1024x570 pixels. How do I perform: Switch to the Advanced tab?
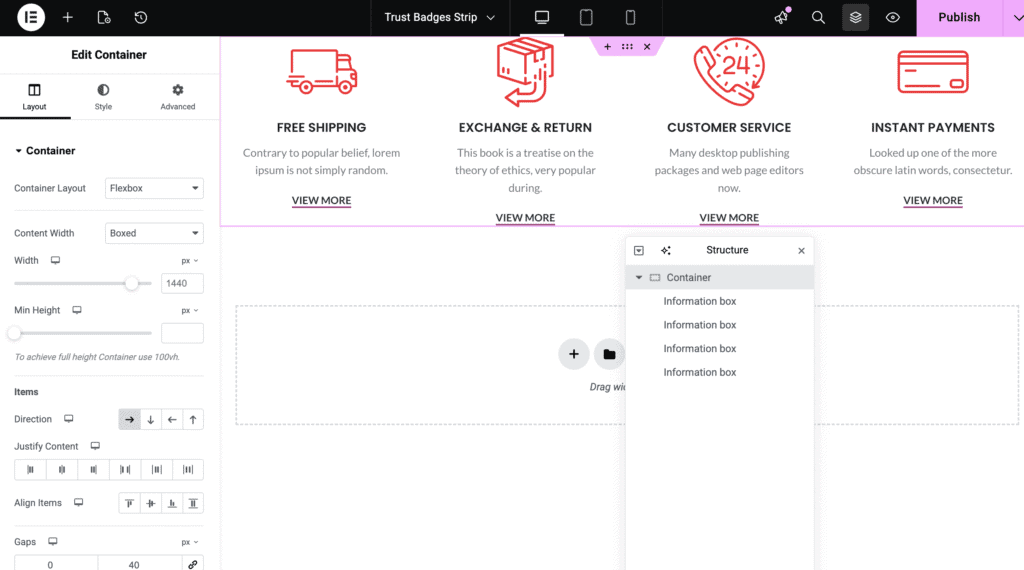pyautogui.click(x=178, y=97)
